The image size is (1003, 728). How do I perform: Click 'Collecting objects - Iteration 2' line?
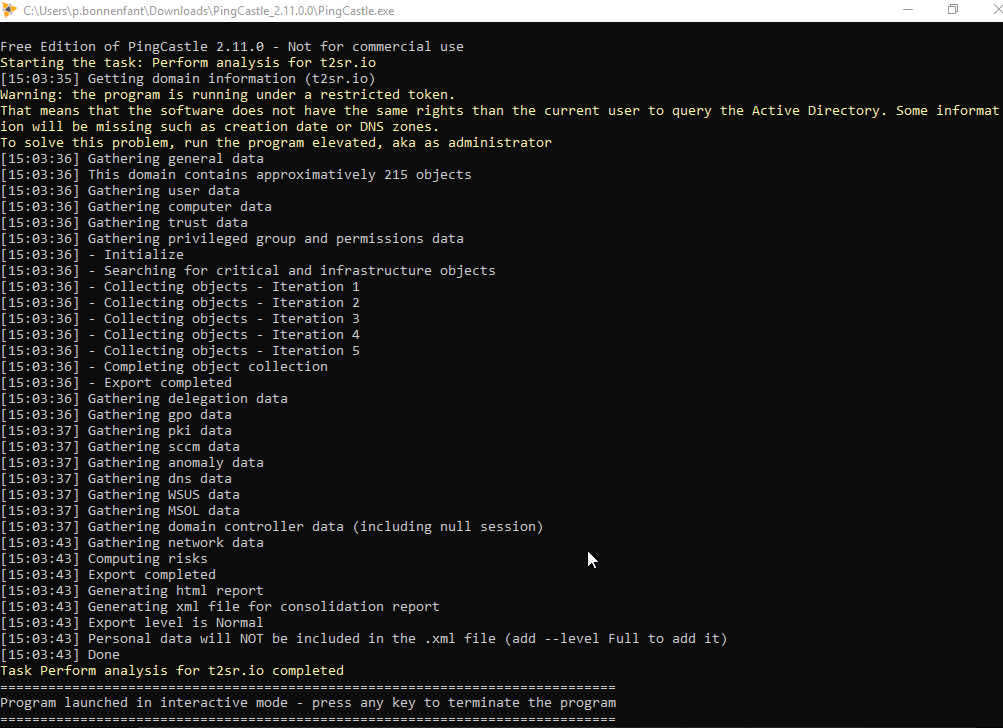tap(180, 303)
